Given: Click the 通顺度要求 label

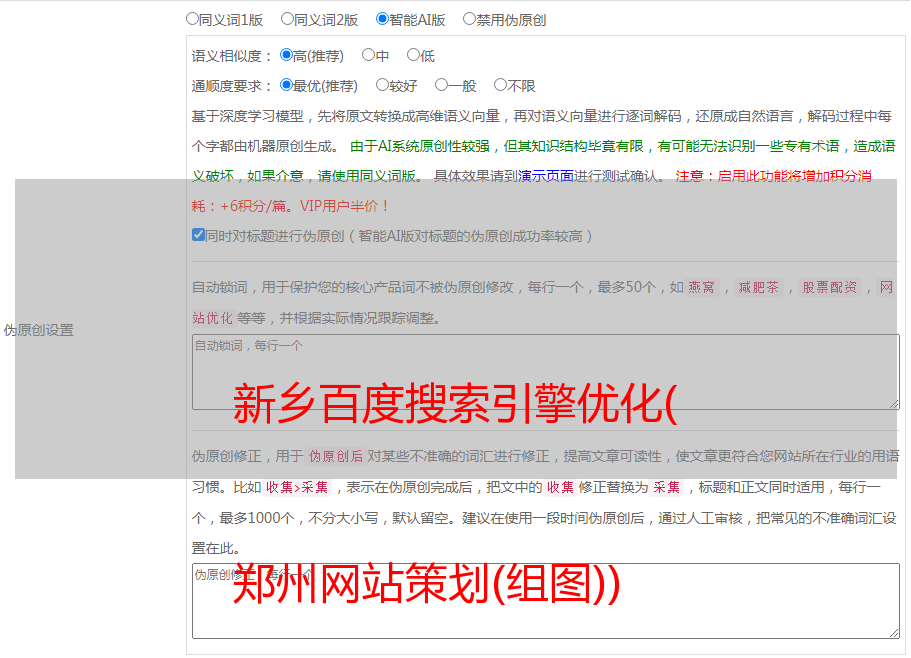Looking at the screenshot, I should [x=232, y=87].
